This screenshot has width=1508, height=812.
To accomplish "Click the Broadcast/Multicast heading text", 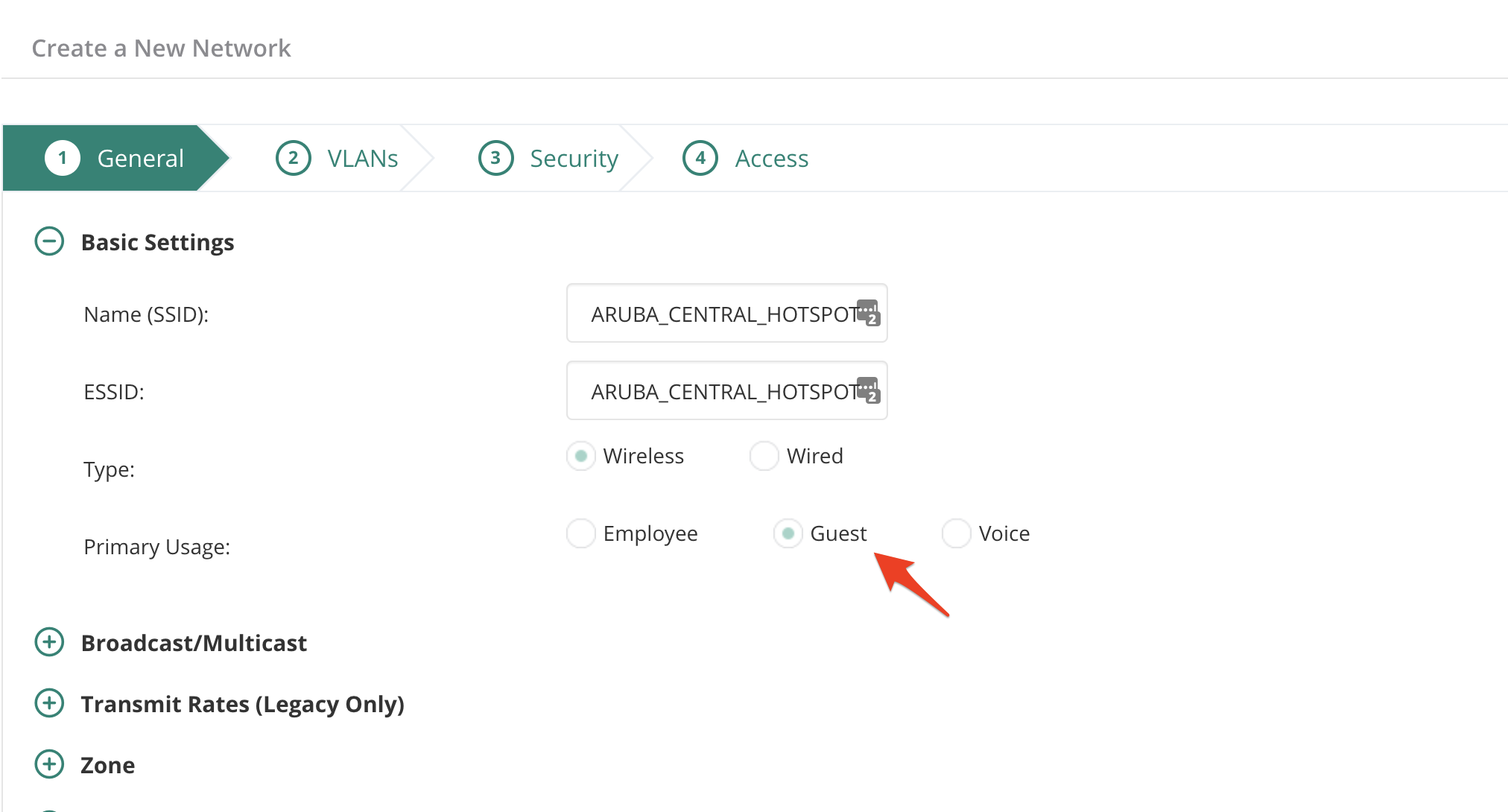I will [x=194, y=643].
